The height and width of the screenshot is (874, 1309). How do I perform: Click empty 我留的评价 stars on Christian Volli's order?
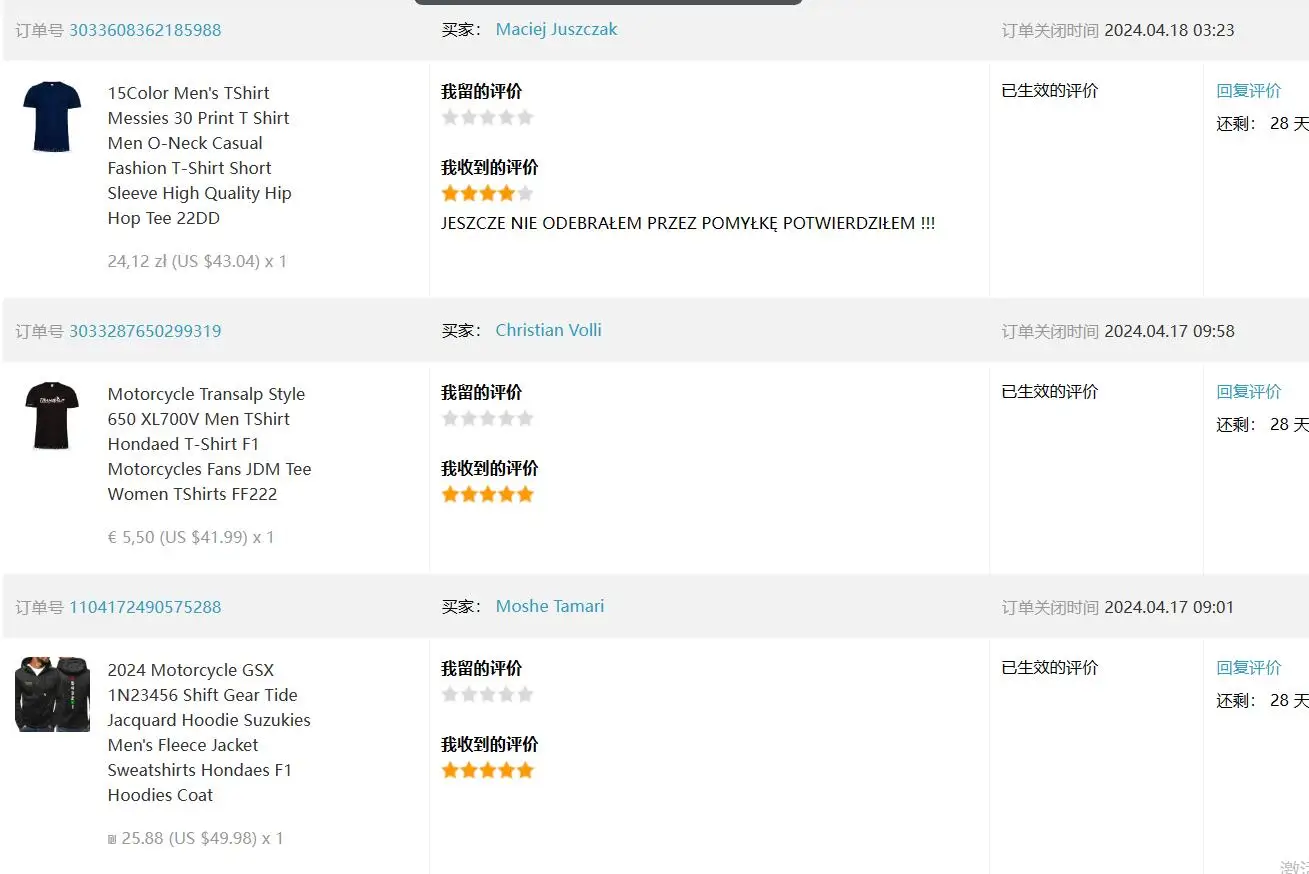pos(487,418)
